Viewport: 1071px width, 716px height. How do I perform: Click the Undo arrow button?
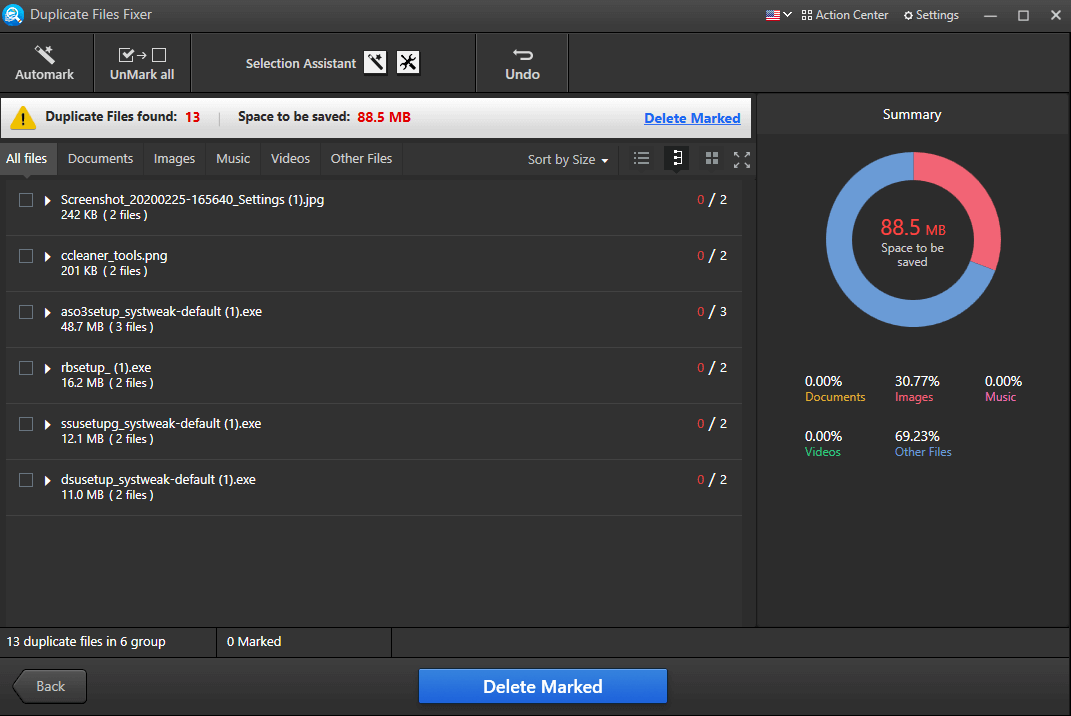pyautogui.click(x=523, y=63)
